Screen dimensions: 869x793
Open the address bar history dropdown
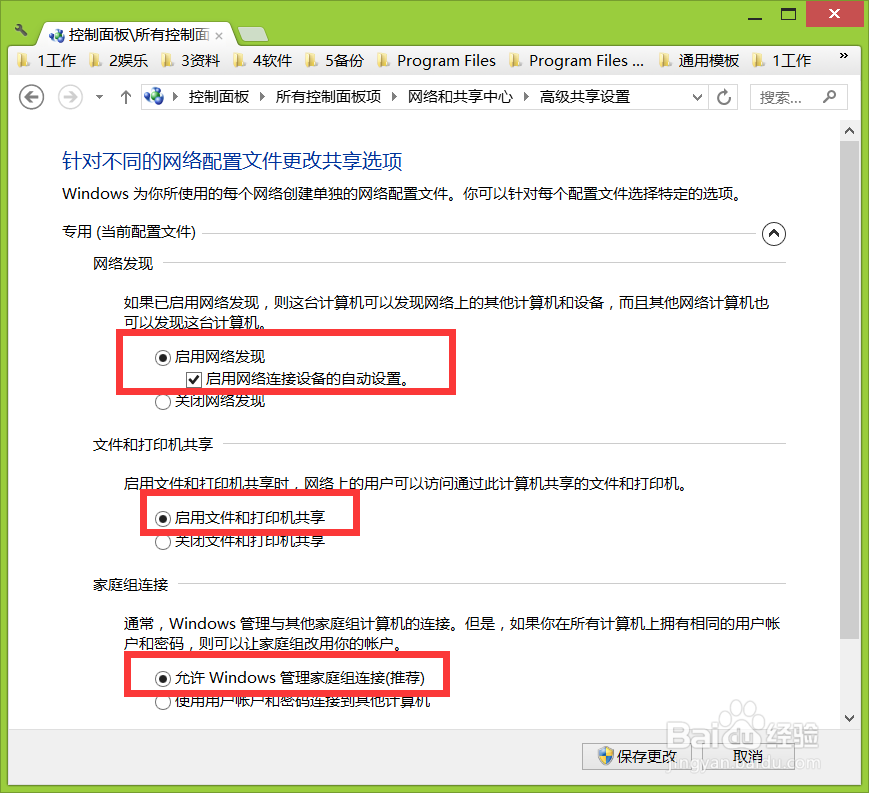[x=98, y=97]
